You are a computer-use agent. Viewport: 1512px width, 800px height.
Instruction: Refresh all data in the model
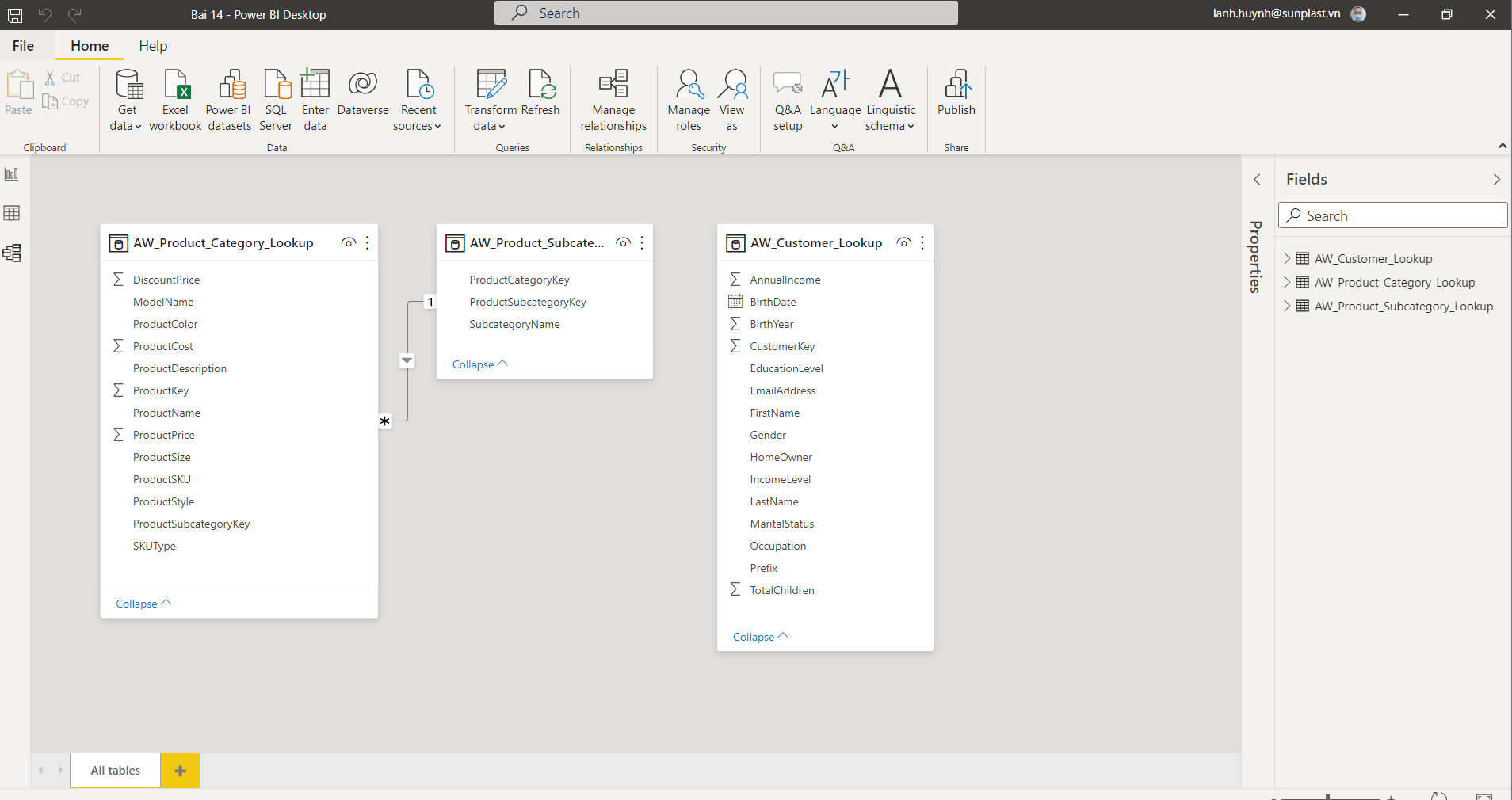click(x=541, y=93)
